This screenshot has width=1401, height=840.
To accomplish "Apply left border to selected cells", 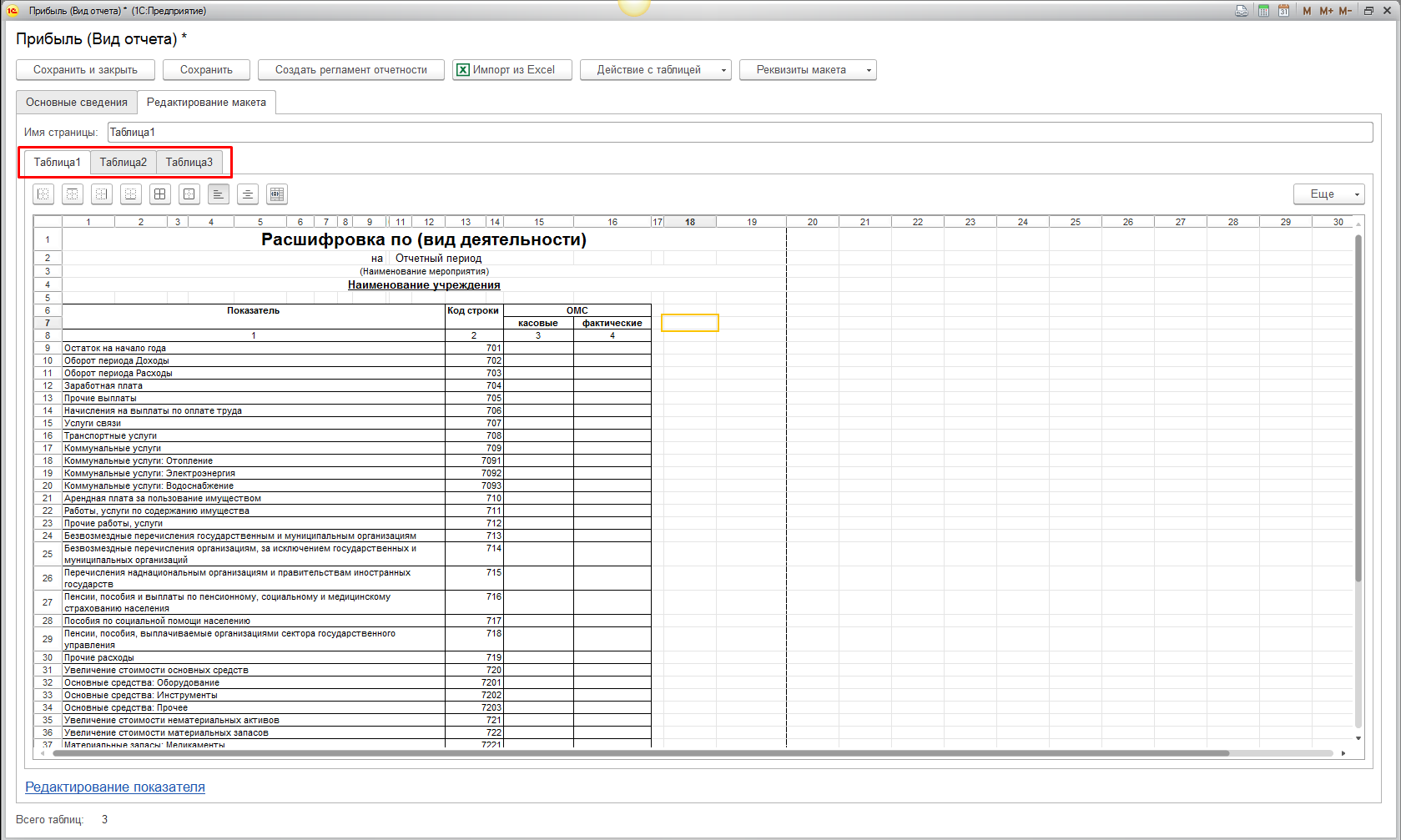I will (43, 194).
